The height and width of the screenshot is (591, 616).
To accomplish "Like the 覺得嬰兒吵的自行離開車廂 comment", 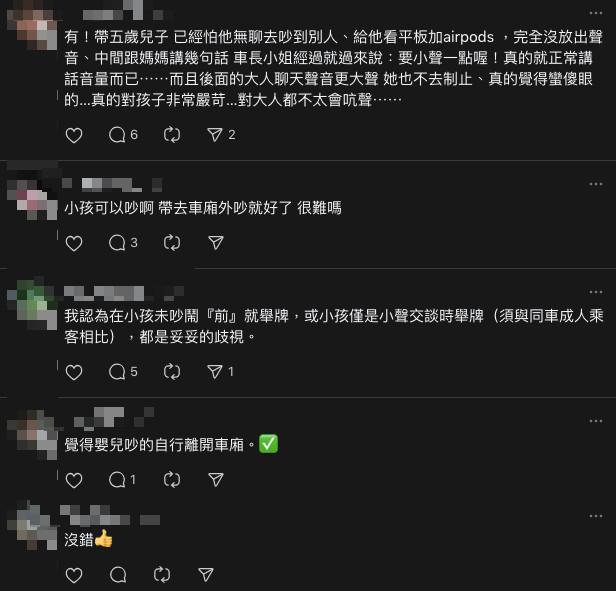I will point(74,480).
